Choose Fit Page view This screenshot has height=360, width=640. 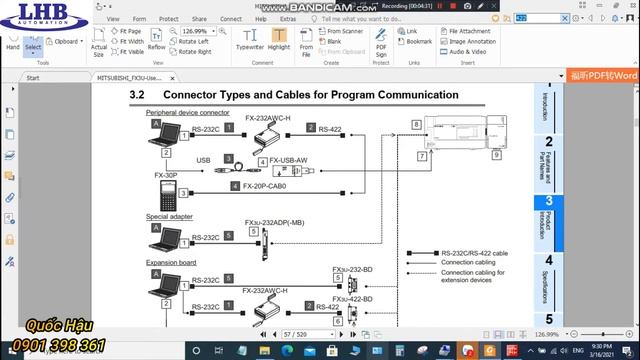click(126, 31)
